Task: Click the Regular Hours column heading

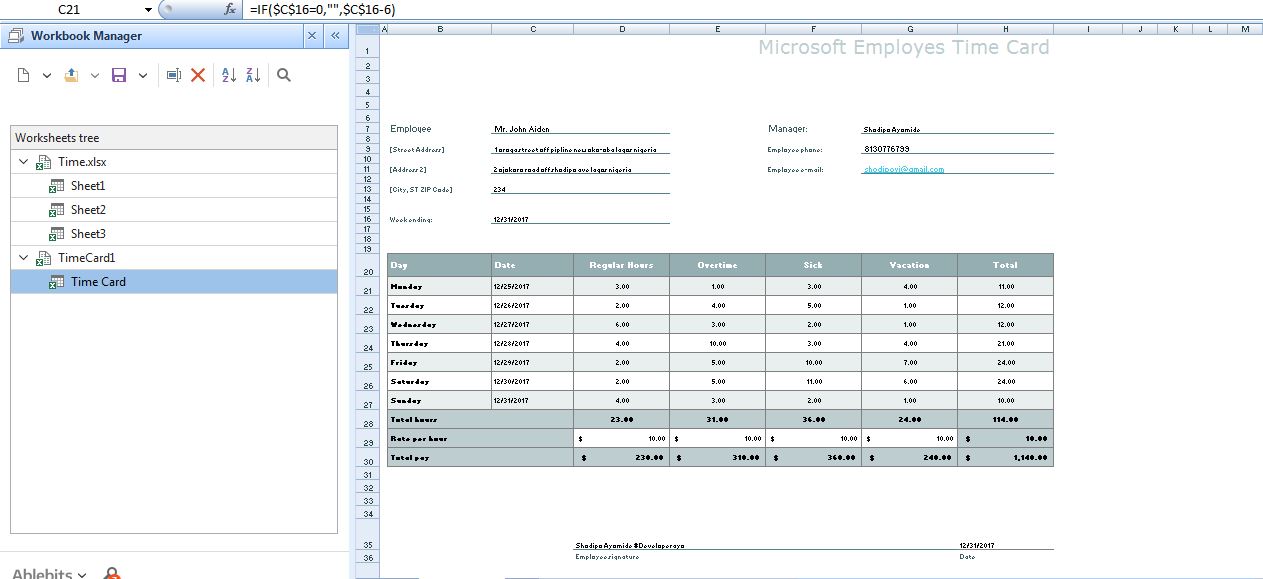Action: (x=621, y=265)
